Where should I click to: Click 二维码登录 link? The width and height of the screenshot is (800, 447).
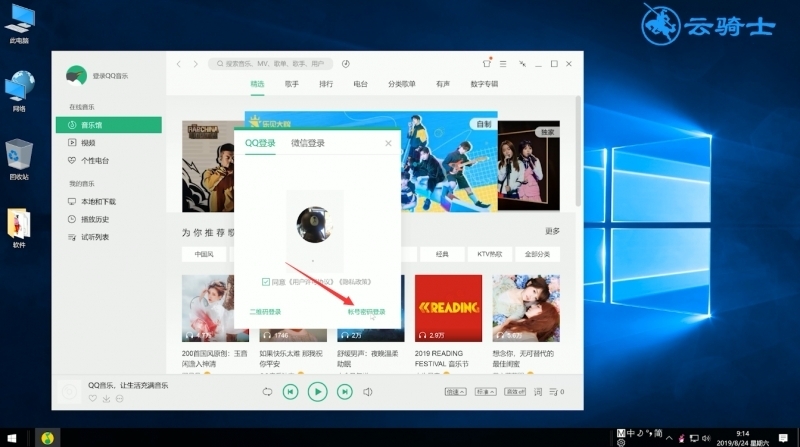(x=265, y=312)
